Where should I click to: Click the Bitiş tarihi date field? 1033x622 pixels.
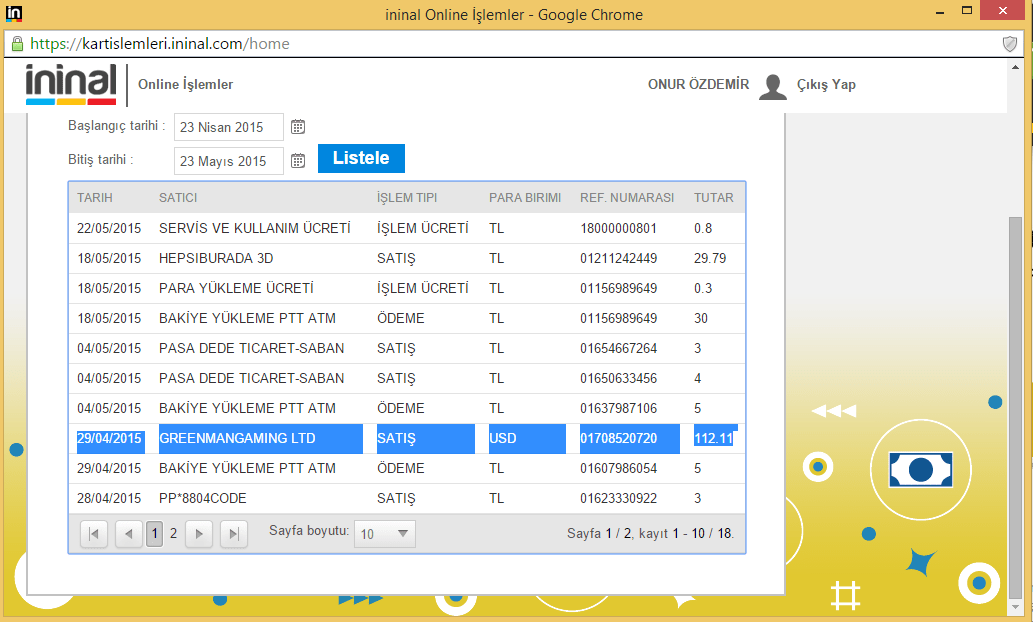coord(229,161)
